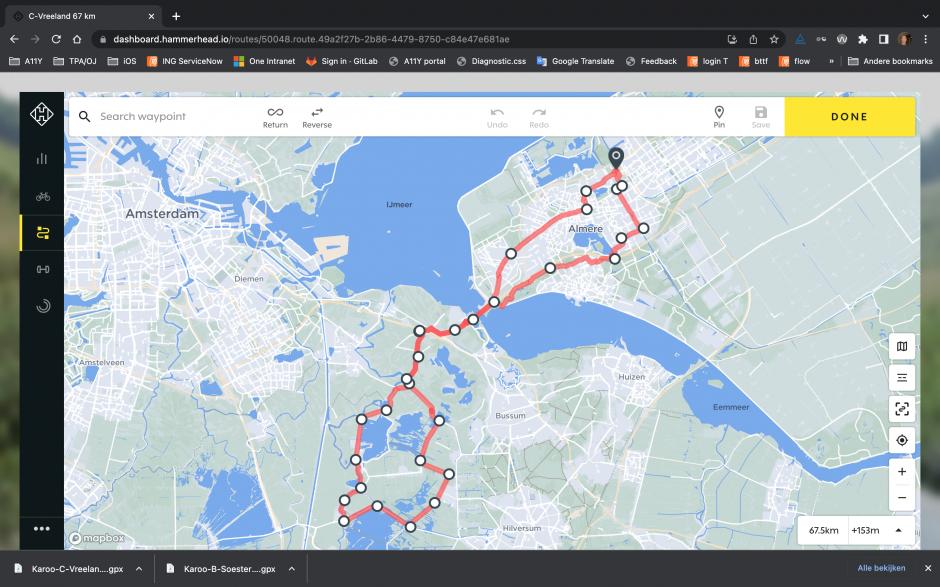
Task: Toggle the Return to start option
Action: [275, 116]
